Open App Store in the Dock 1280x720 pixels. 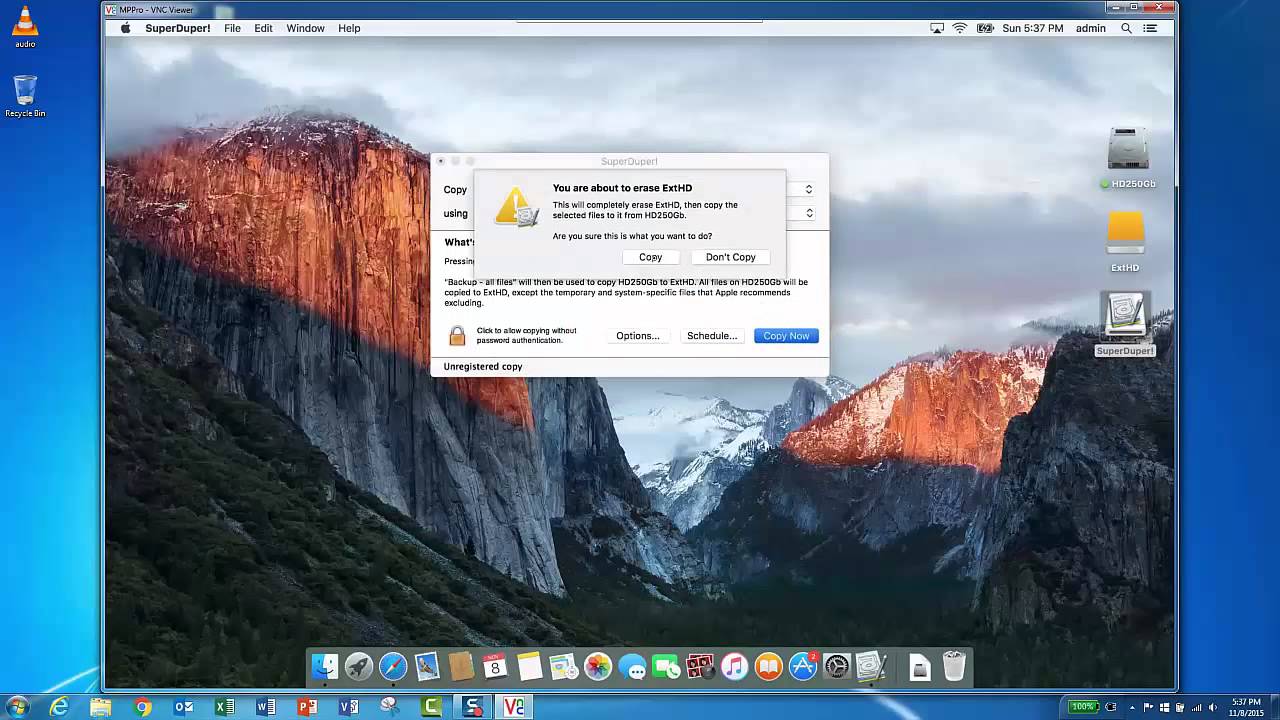point(802,666)
